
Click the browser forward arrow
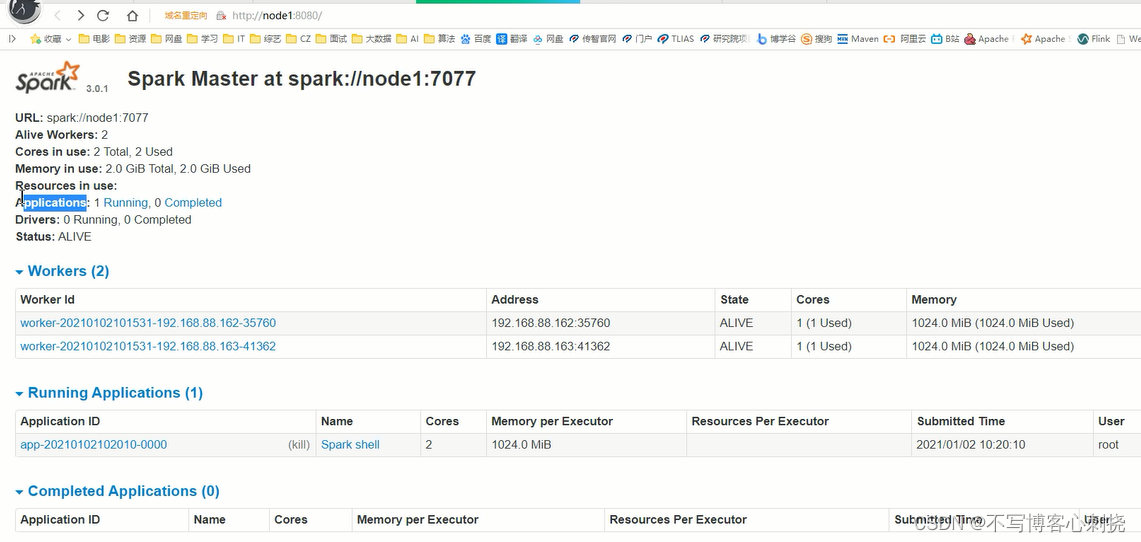(80, 15)
